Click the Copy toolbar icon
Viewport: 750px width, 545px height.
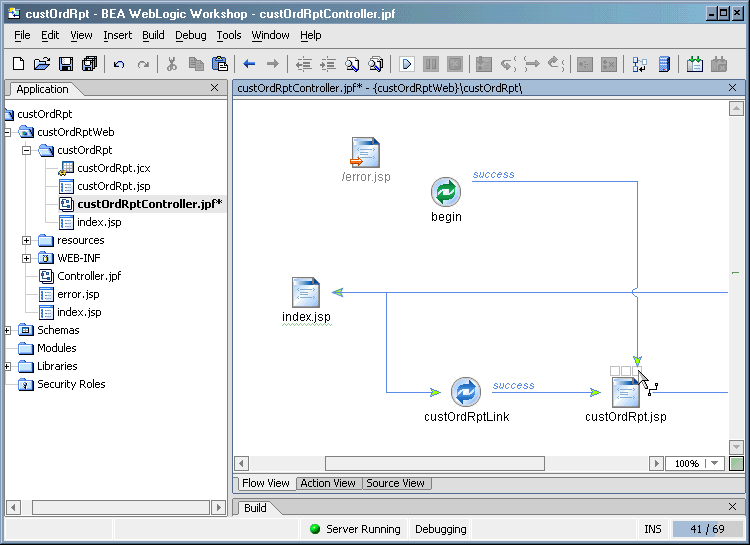pyautogui.click(x=196, y=64)
